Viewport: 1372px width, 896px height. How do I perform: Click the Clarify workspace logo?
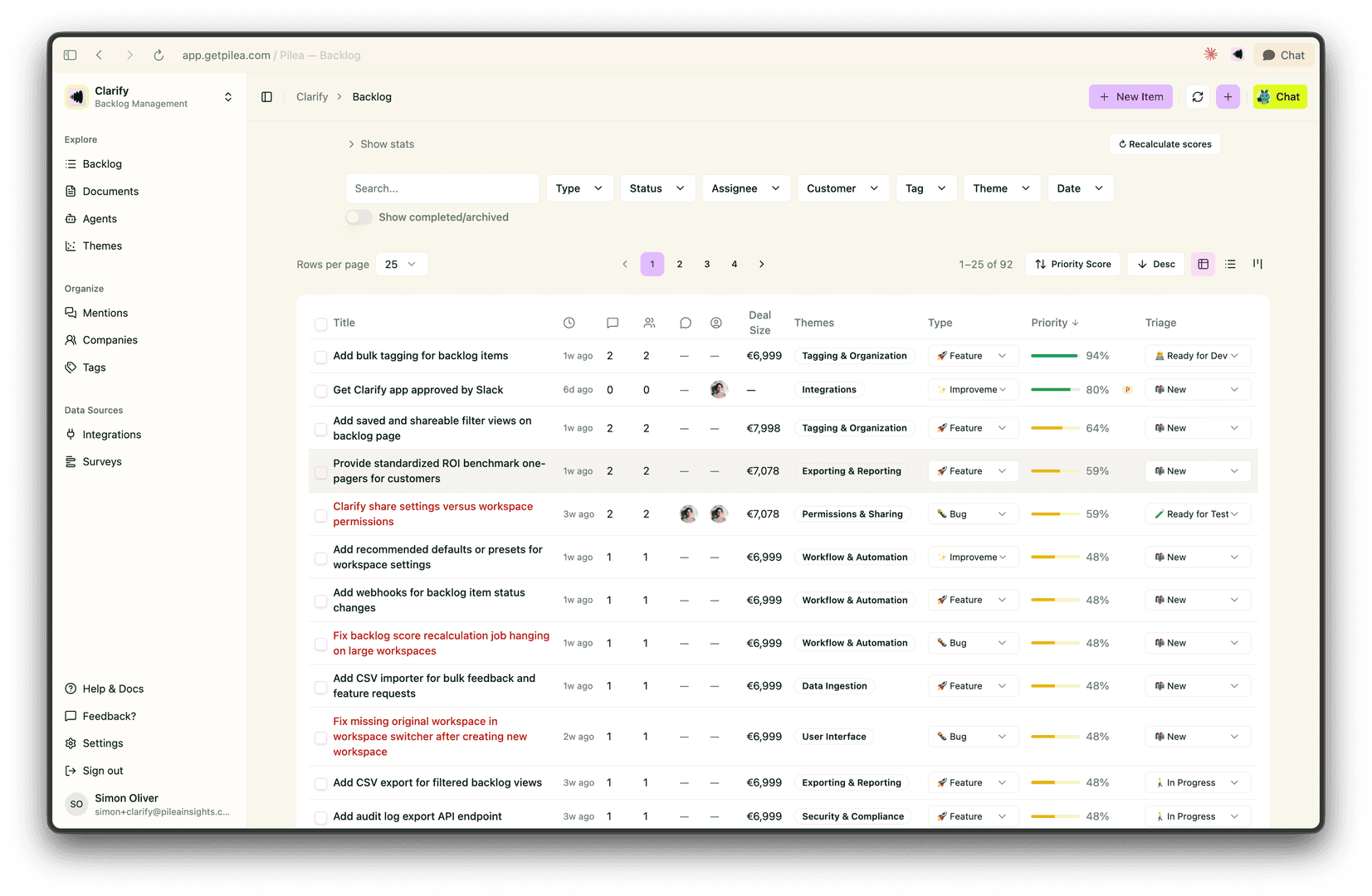77,97
